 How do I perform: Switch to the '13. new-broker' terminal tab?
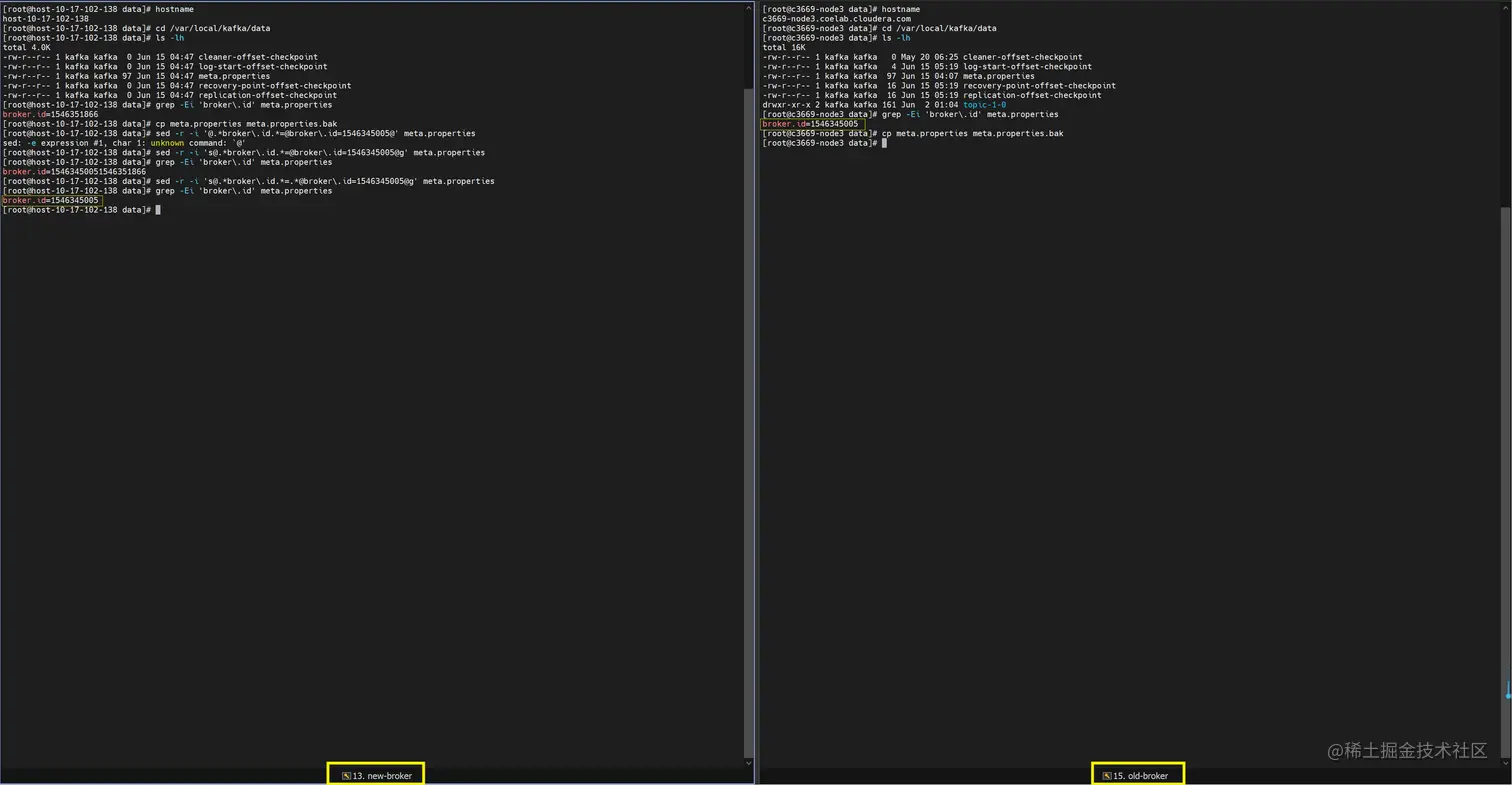pos(376,775)
